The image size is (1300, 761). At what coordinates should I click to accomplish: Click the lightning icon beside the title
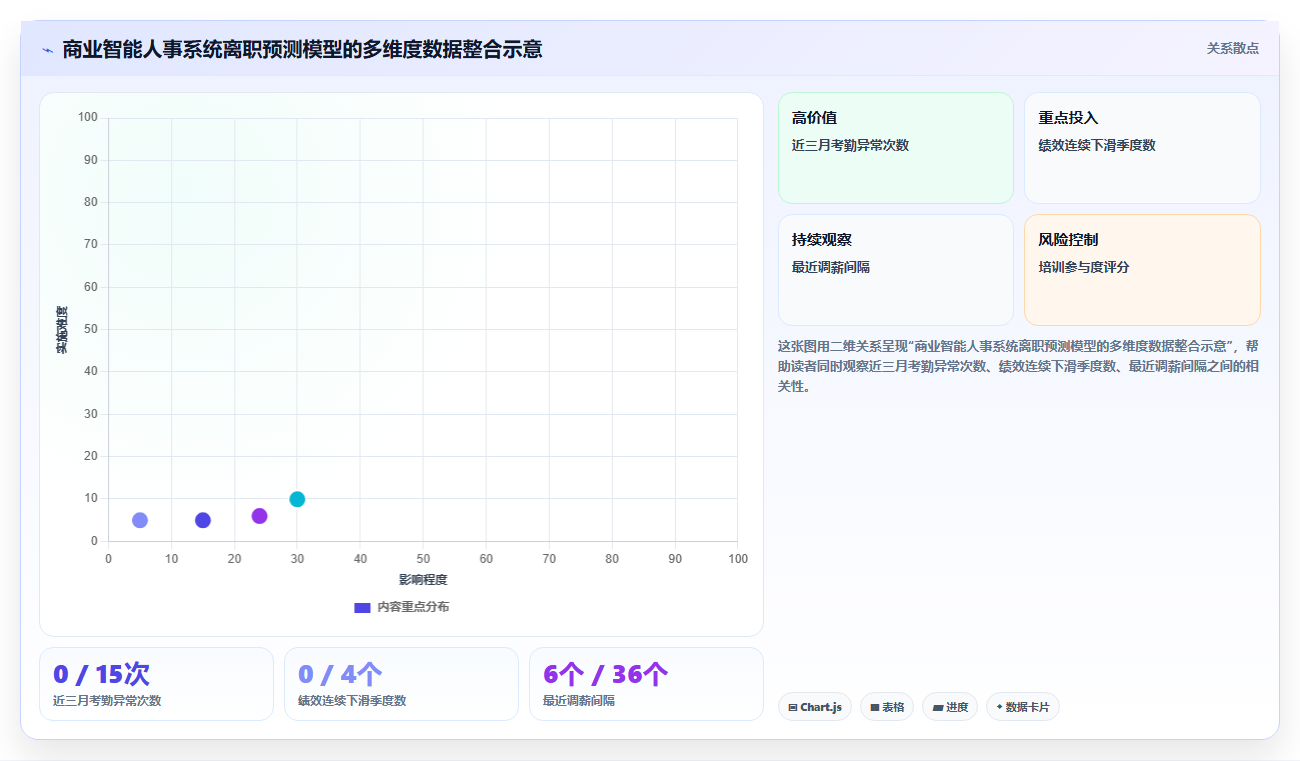coord(47,50)
